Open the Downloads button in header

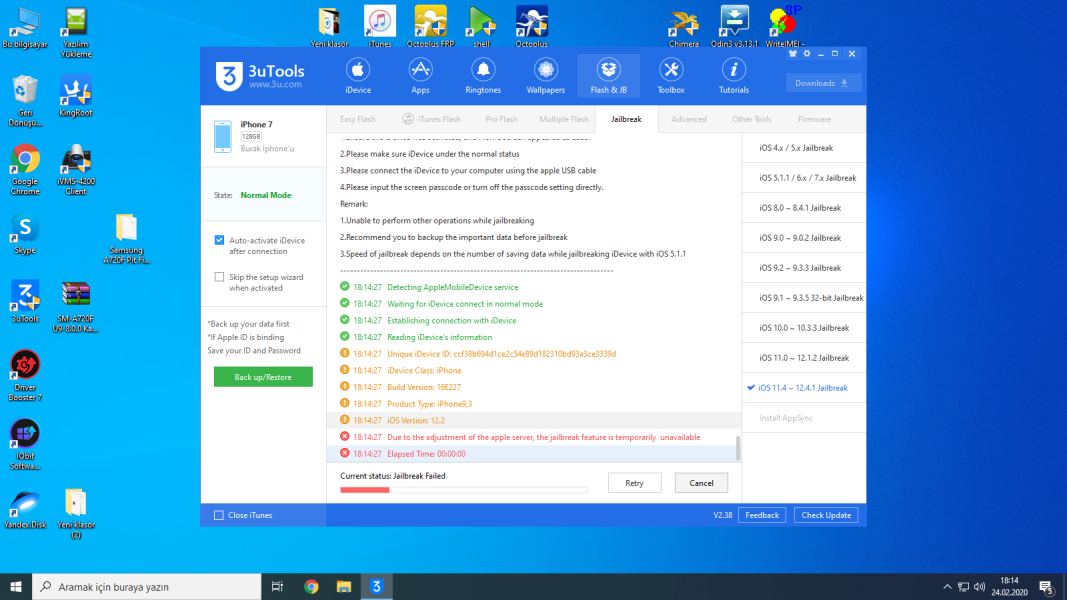pos(823,83)
